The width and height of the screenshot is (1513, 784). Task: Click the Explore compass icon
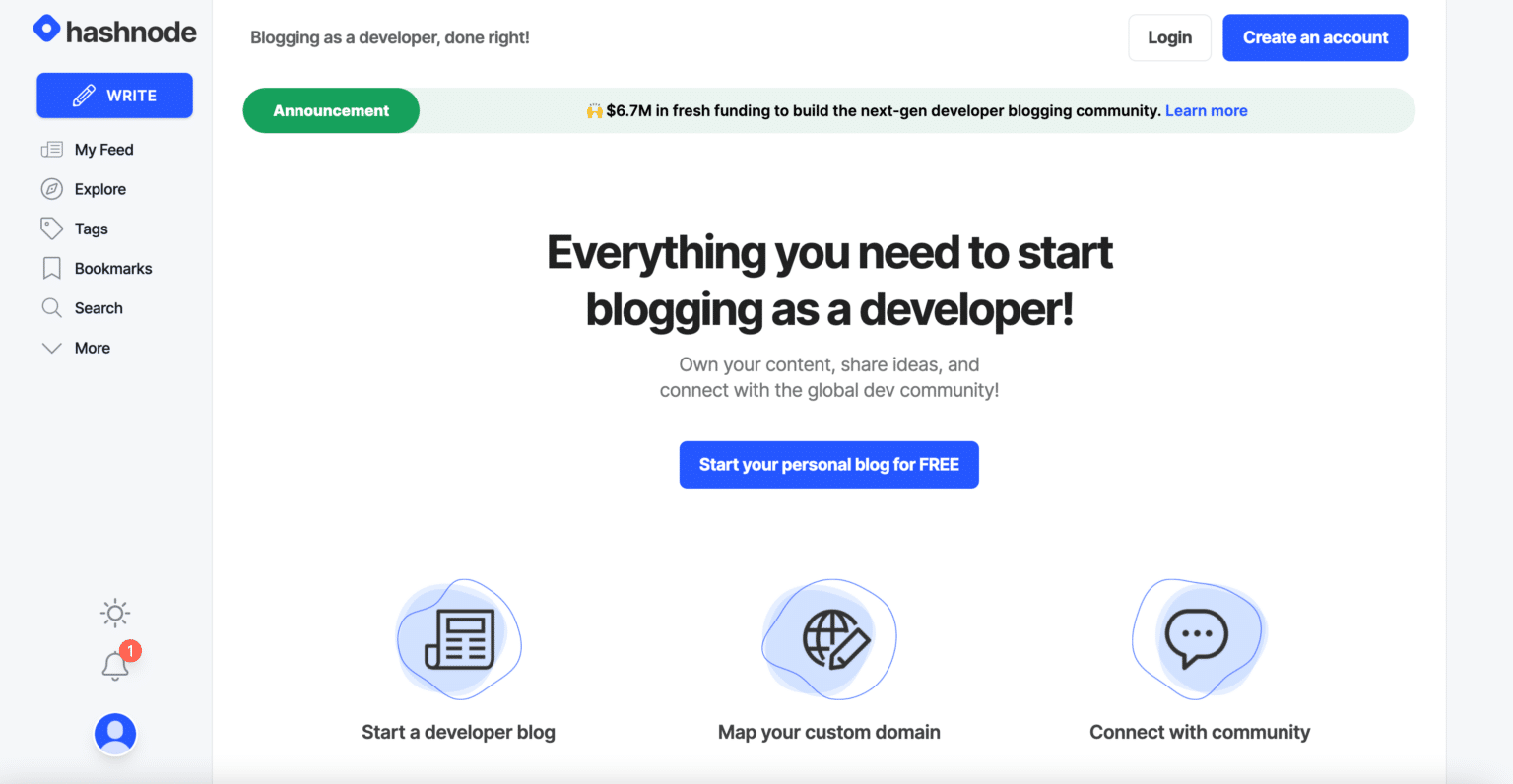tap(52, 189)
